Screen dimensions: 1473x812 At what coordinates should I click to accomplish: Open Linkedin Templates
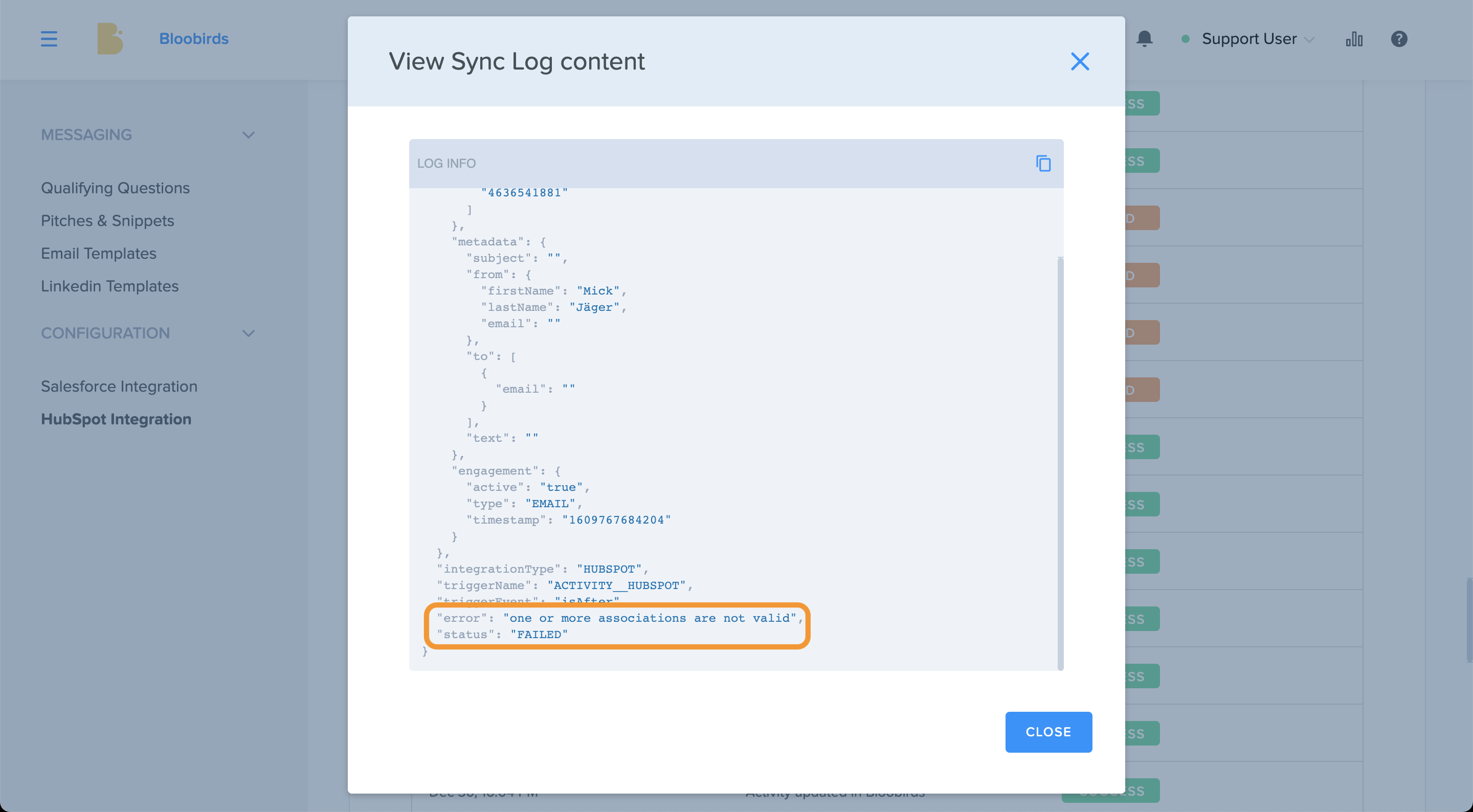coord(110,286)
